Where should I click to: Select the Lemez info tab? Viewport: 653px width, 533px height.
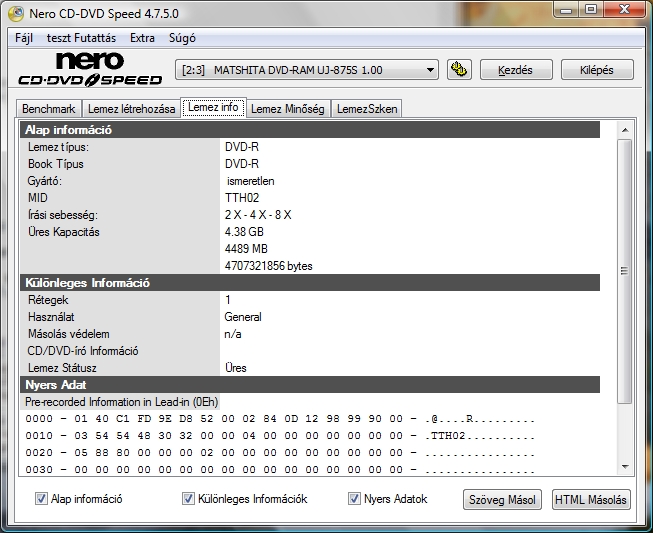213,107
